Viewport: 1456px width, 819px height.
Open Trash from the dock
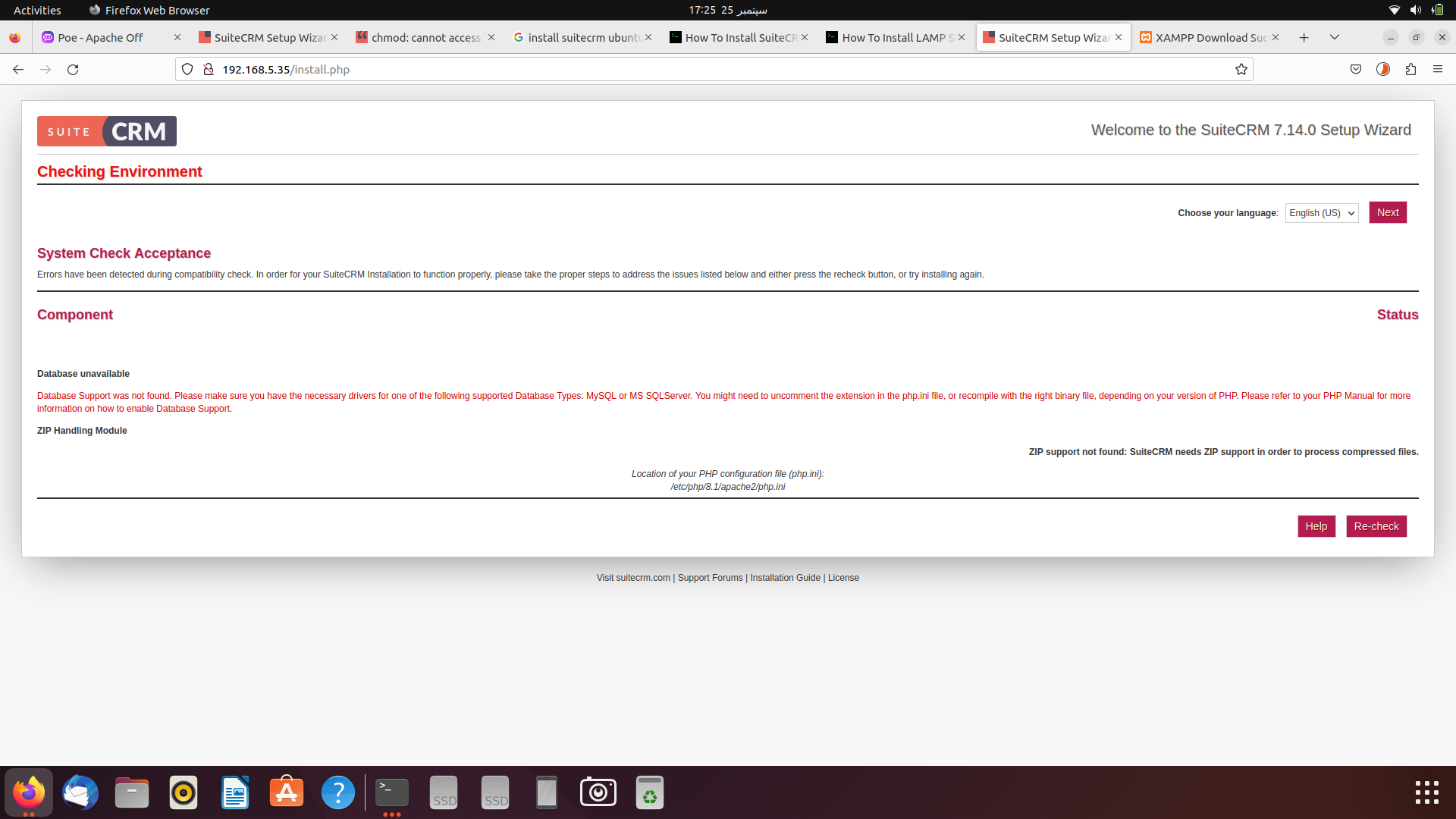coord(650,792)
